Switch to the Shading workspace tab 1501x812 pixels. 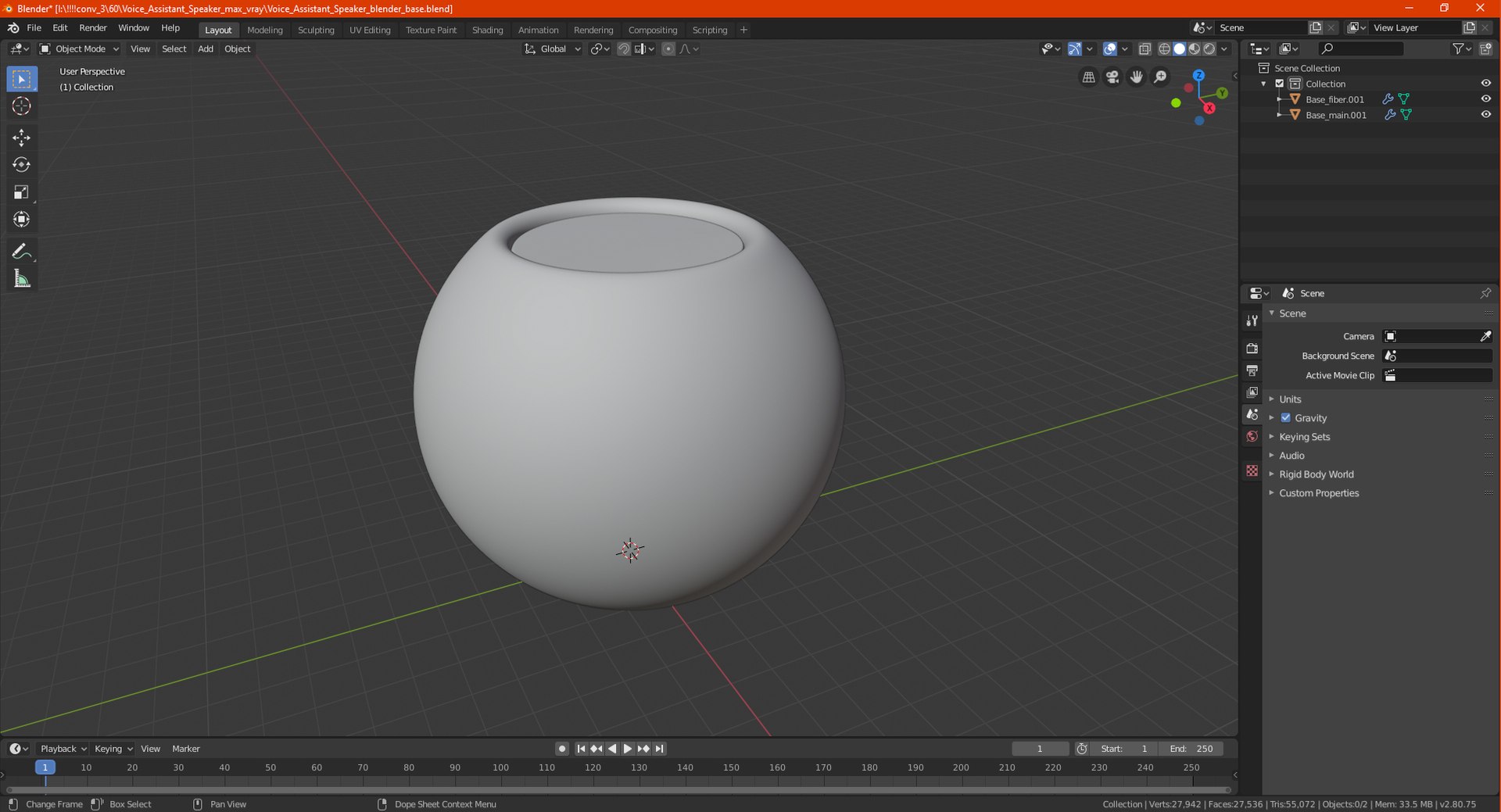(487, 30)
